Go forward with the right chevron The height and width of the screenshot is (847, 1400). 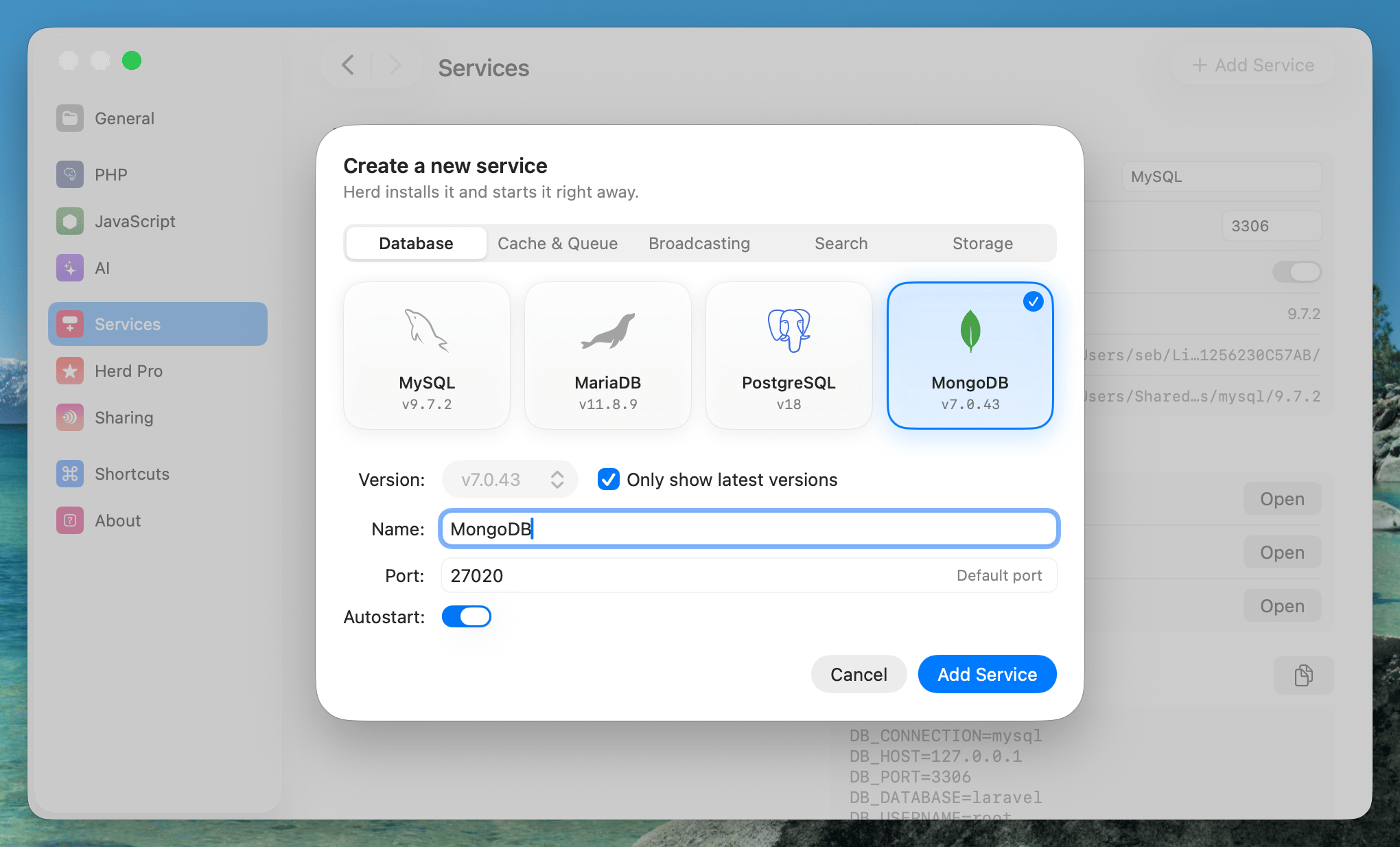pyautogui.click(x=395, y=65)
